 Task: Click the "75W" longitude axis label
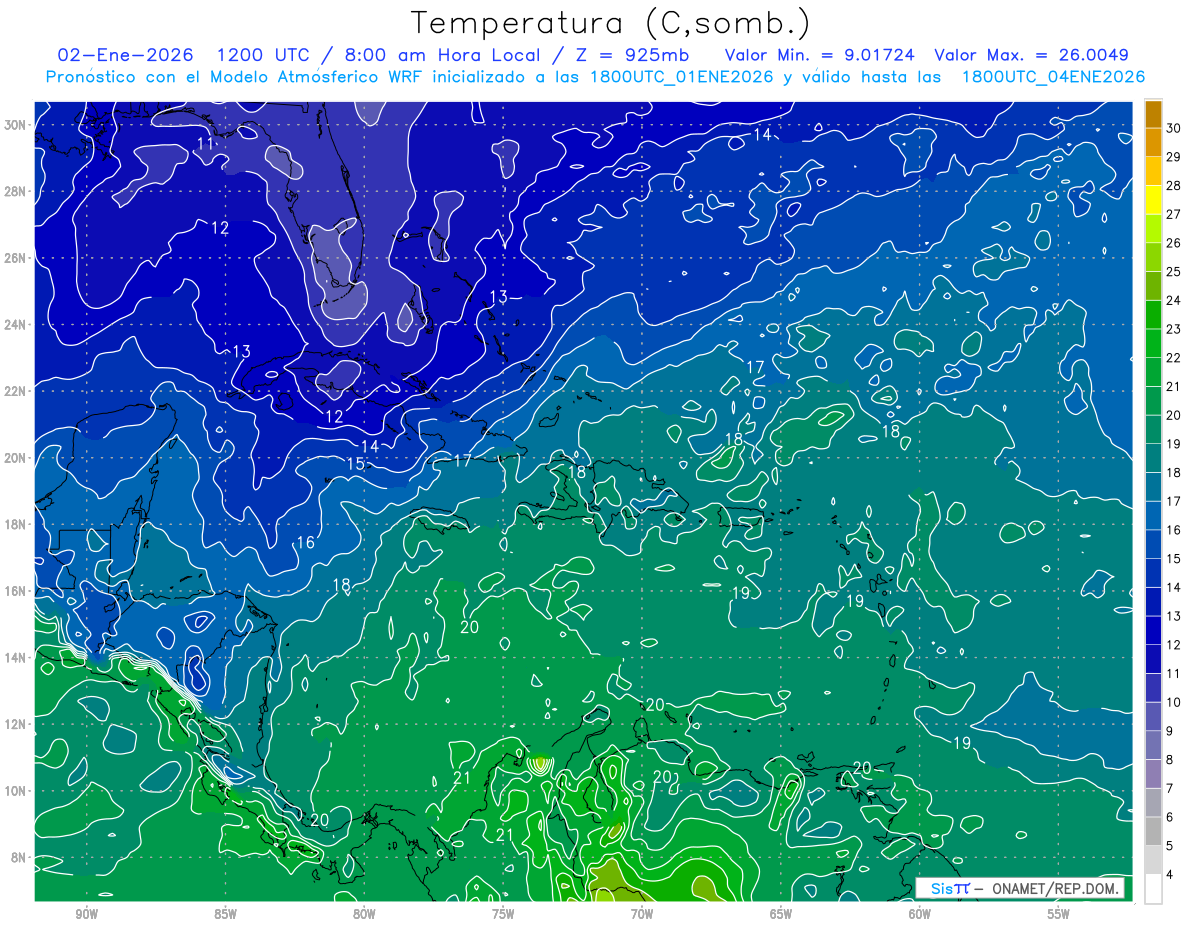[503, 915]
